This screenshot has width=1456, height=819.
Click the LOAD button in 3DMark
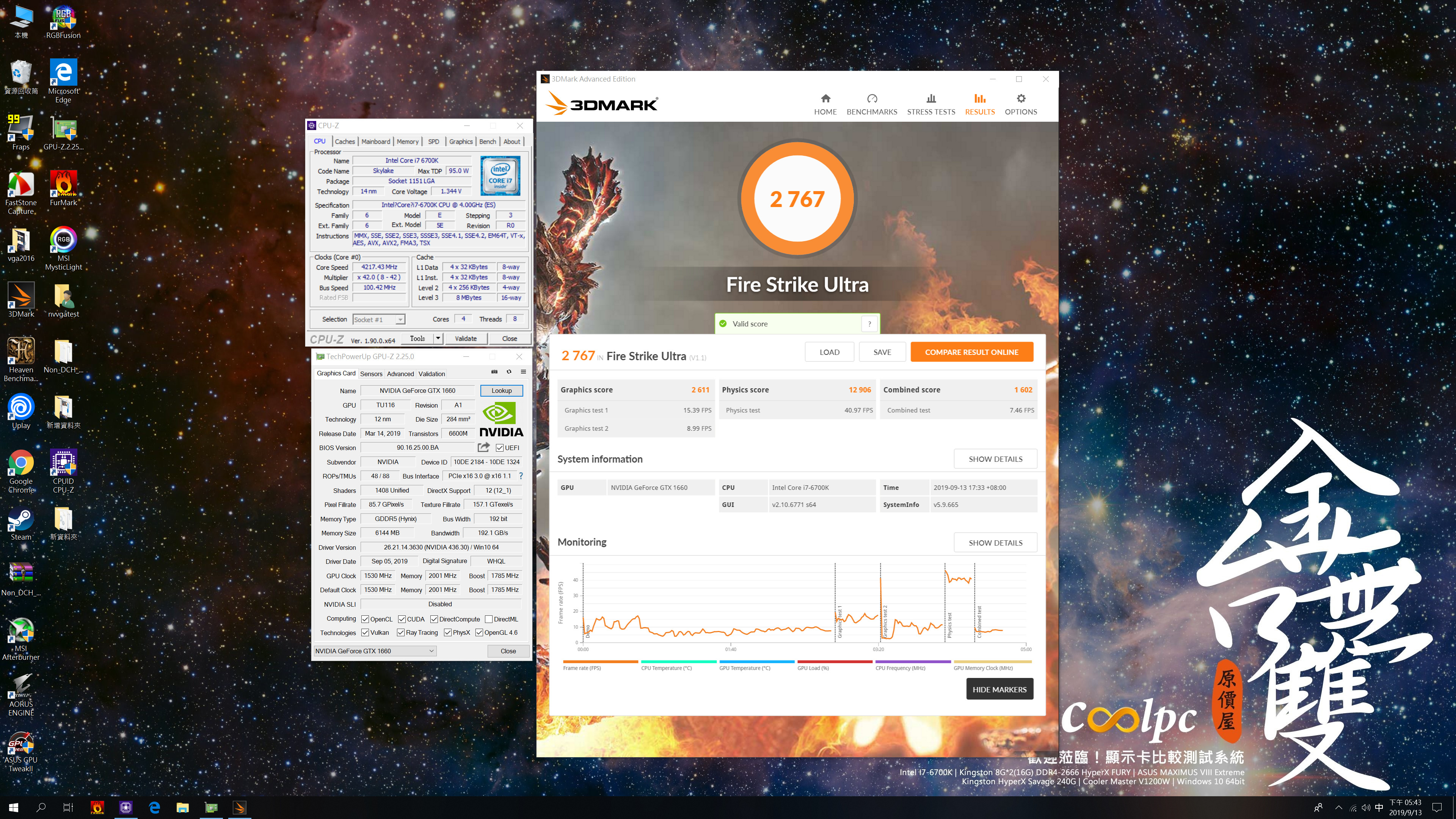829,351
